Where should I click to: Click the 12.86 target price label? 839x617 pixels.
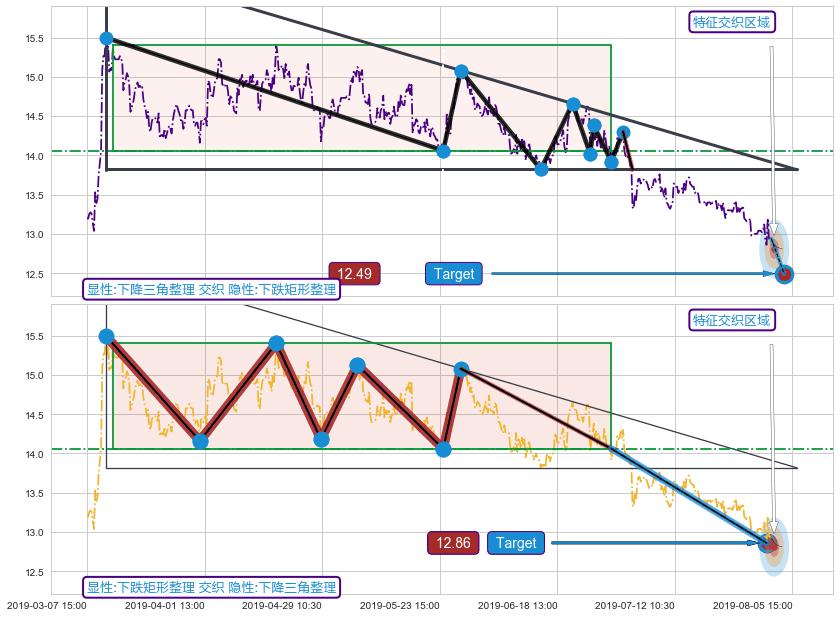453,543
